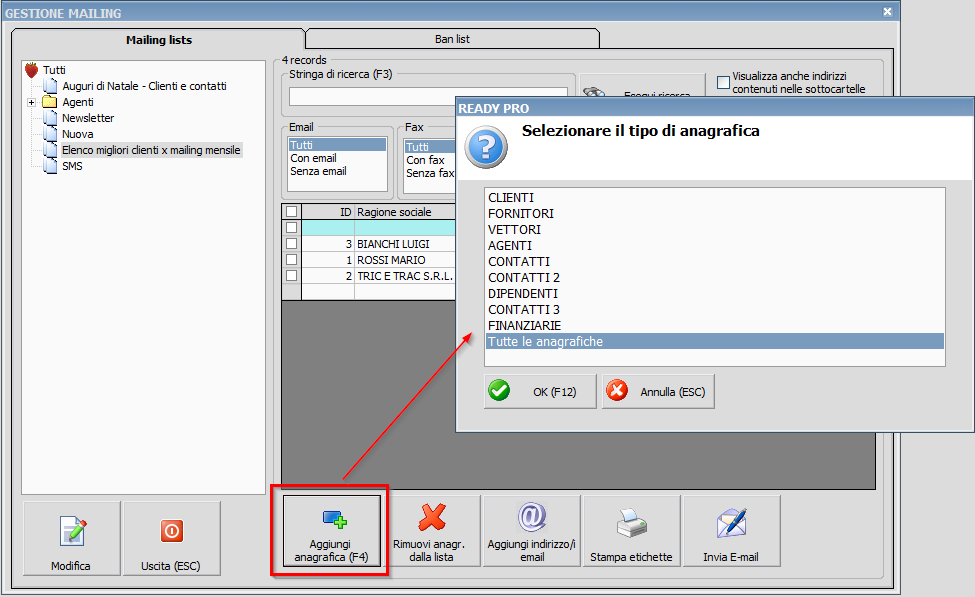975x597 pixels.
Task: Choose Tutte le anagrafiche entry
Action: [x=715, y=341]
